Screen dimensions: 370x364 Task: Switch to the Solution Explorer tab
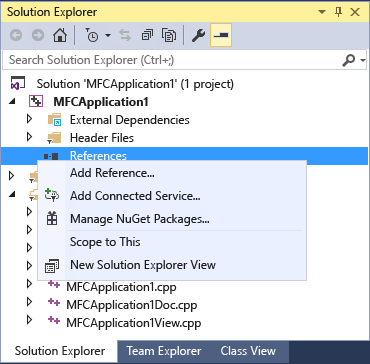pos(60,351)
